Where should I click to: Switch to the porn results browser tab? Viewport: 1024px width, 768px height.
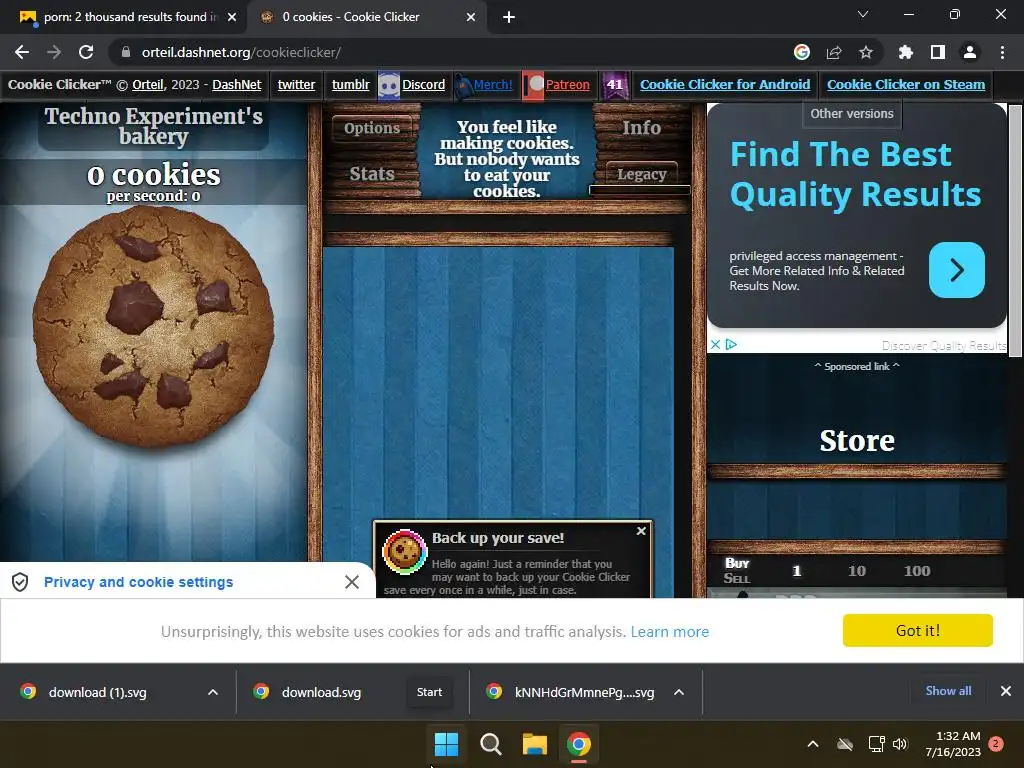pos(127,17)
